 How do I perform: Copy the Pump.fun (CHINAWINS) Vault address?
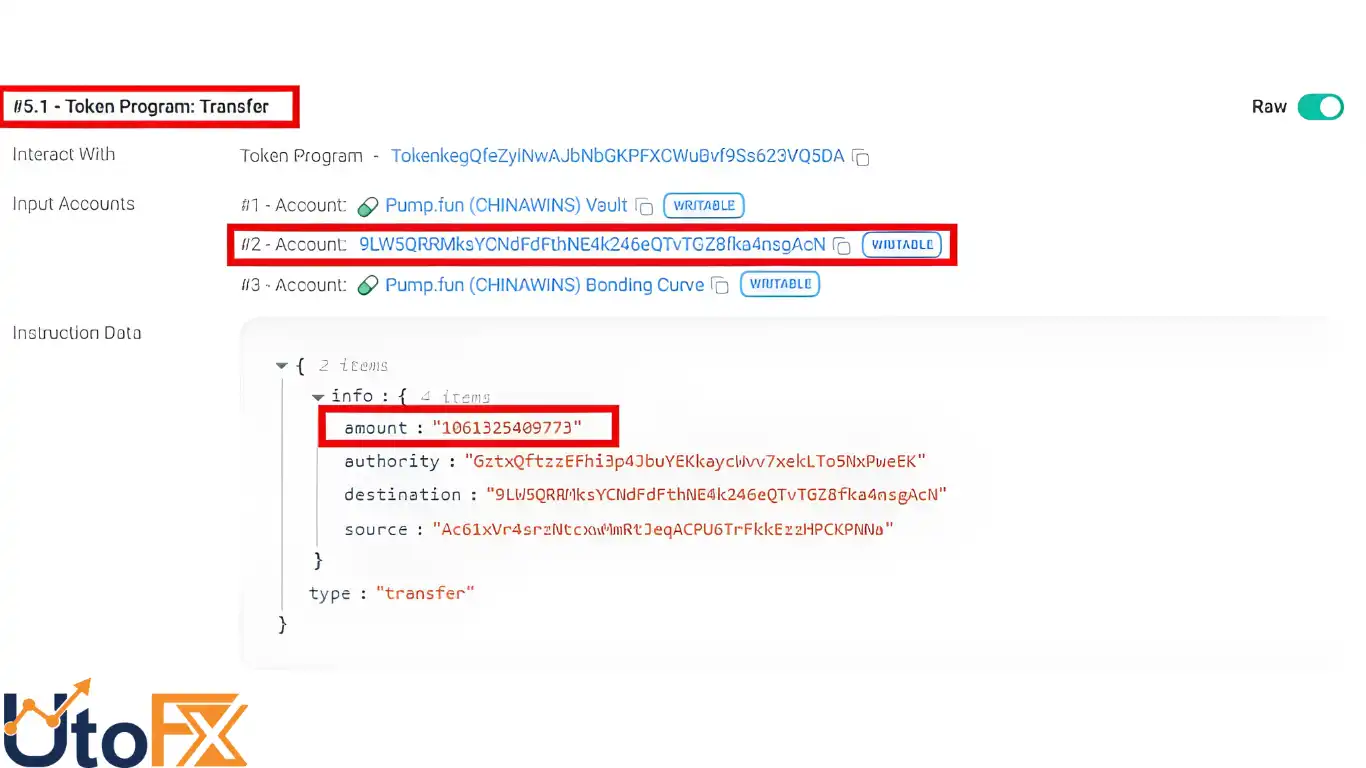tap(645, 206)
